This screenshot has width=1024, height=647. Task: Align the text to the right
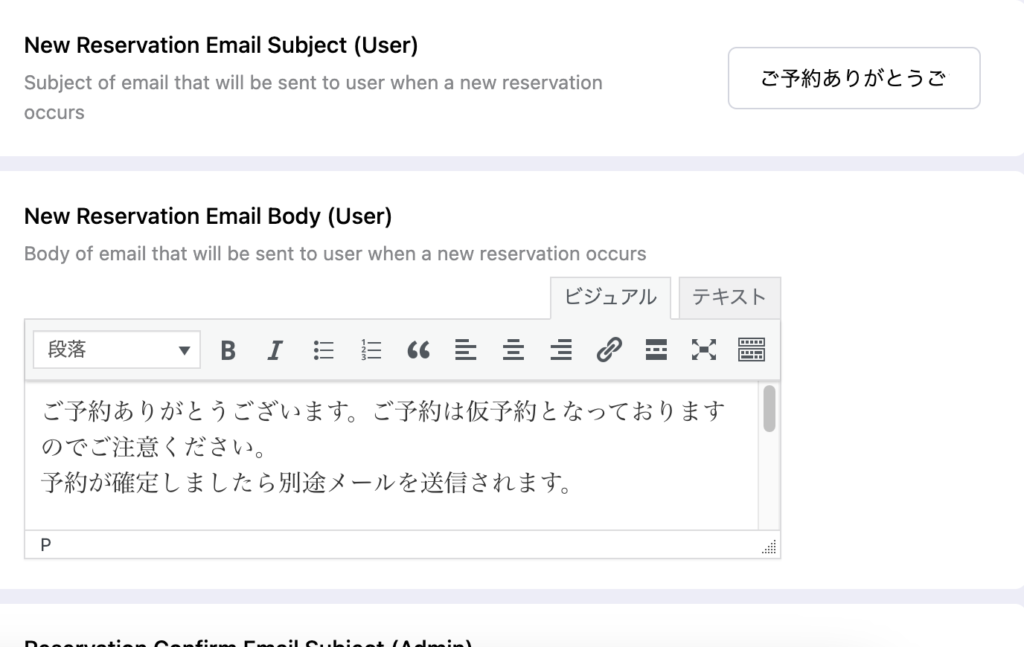(x=561, y=350)
